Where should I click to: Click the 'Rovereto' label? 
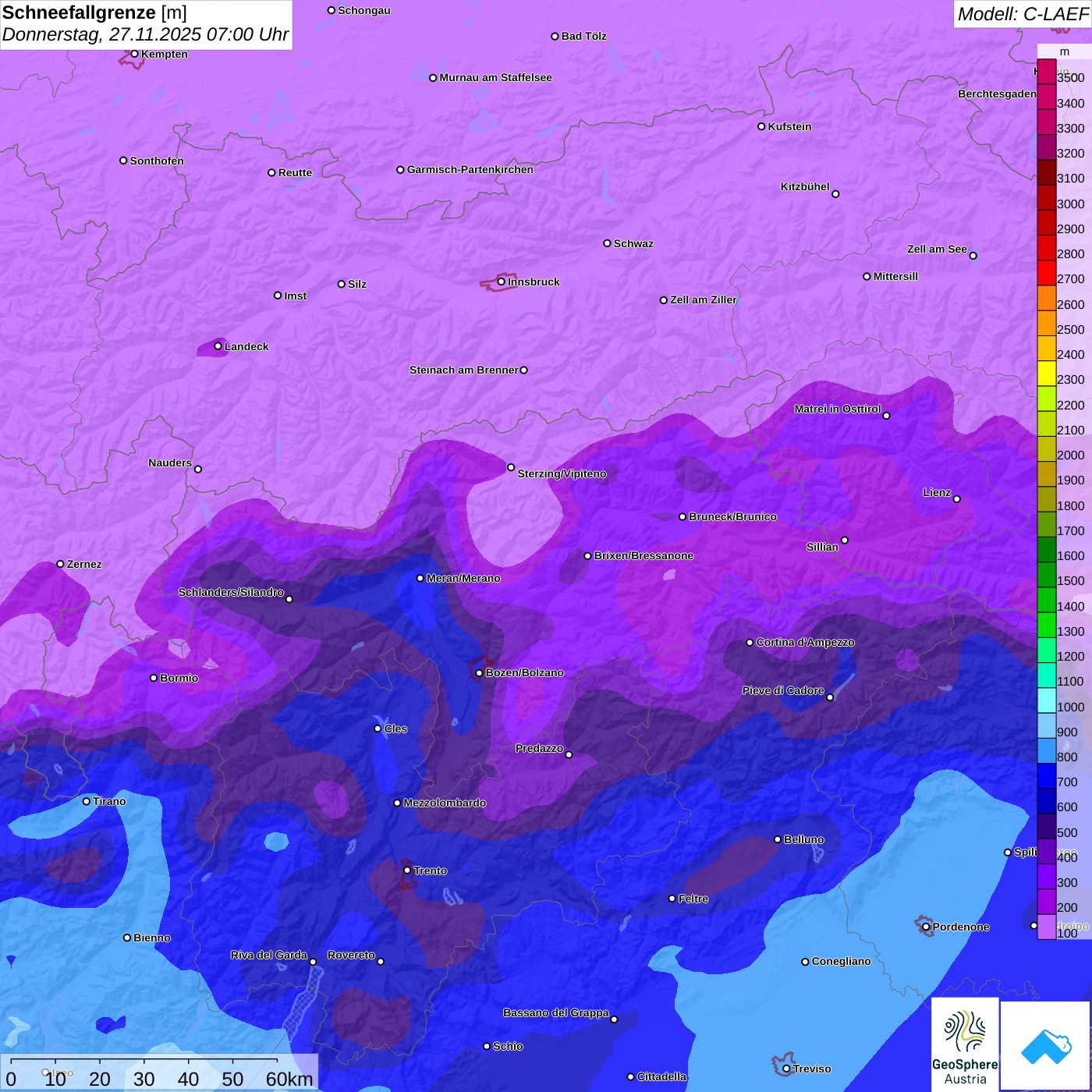click(x=352, y=955)
